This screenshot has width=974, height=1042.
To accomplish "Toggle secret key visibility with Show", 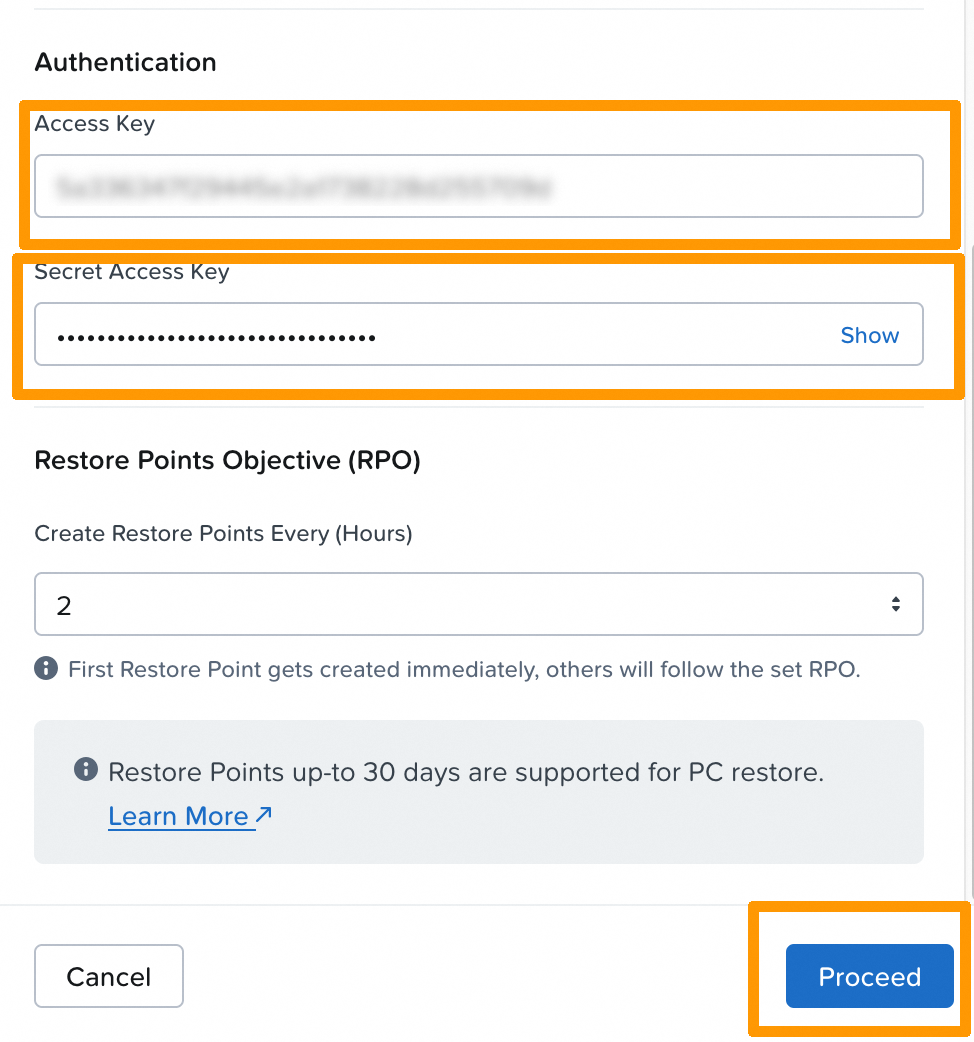I will click(868, 335).
